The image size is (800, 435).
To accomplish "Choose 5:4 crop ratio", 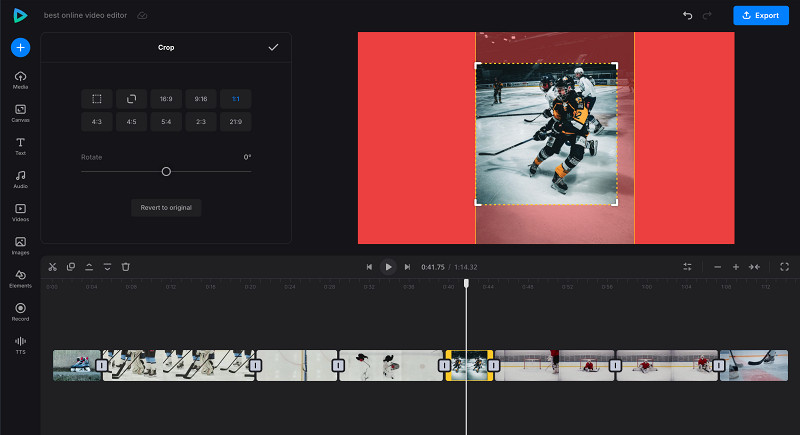I will 166,122.
